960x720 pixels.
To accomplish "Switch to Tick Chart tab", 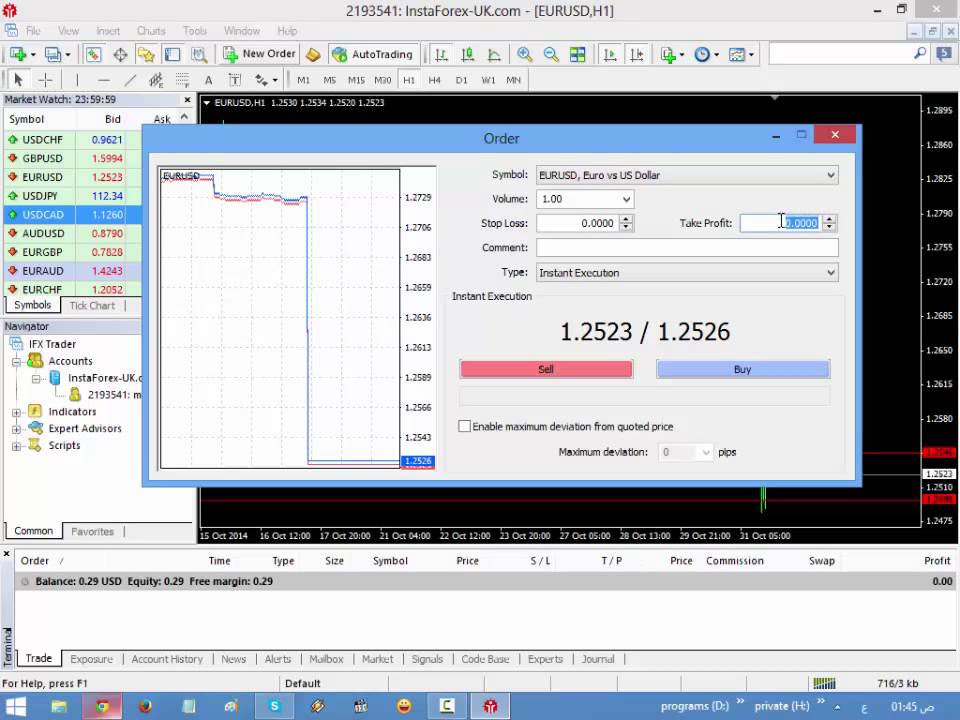I will point(92,305).
